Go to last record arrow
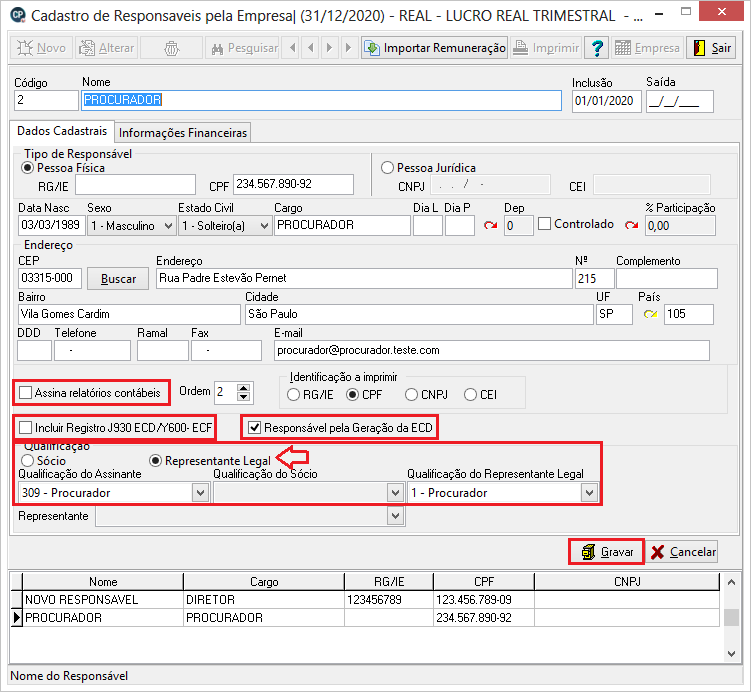 348,48
